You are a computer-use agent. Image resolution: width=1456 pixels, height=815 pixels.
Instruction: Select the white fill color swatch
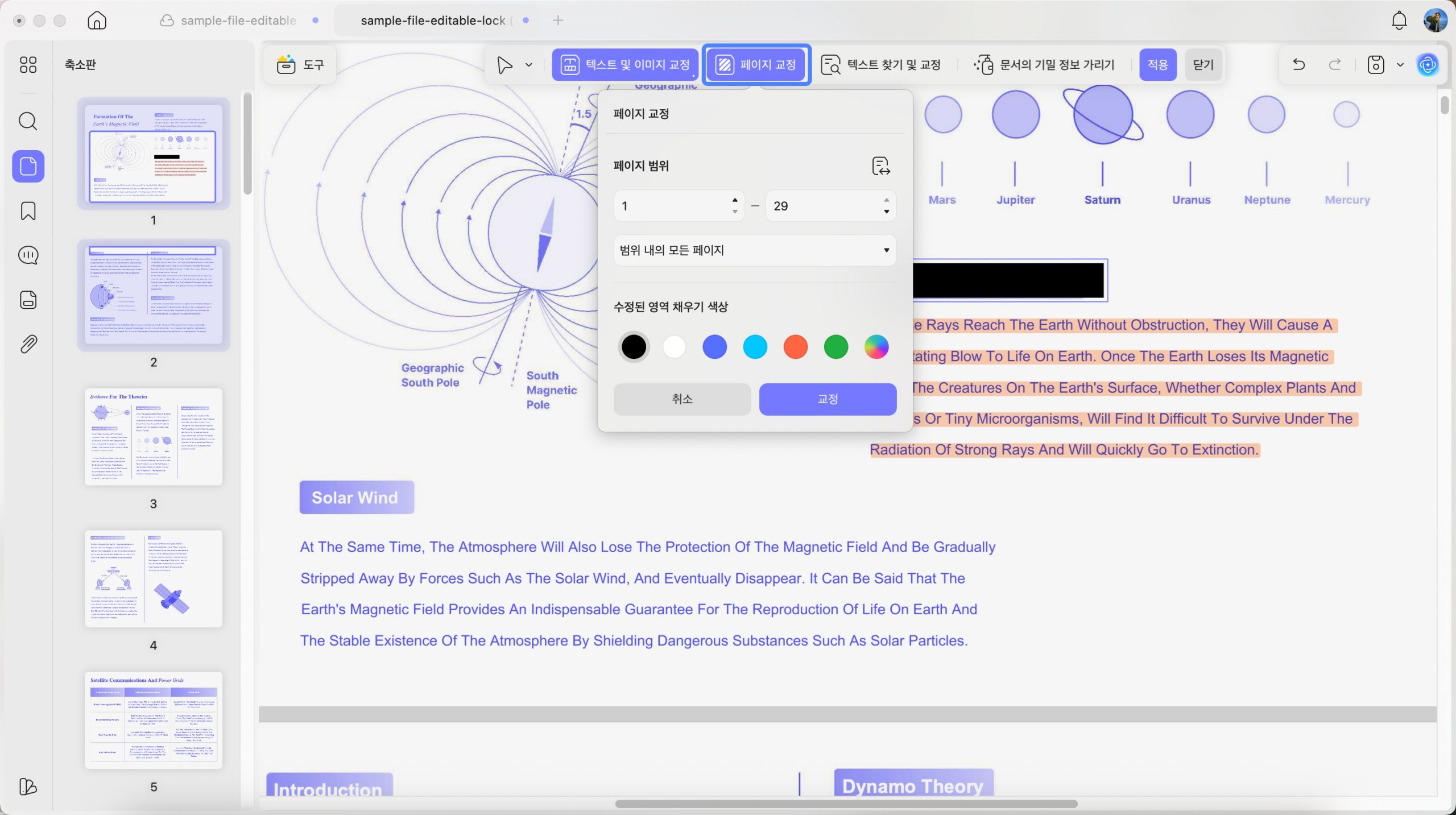coord(674,347)
